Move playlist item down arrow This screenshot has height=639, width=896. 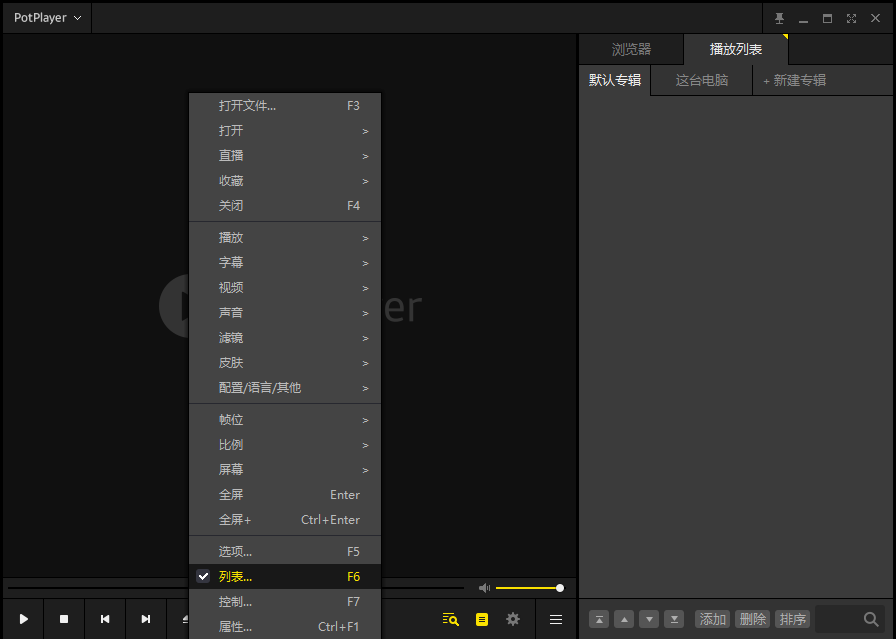click(x=649, y=619)
